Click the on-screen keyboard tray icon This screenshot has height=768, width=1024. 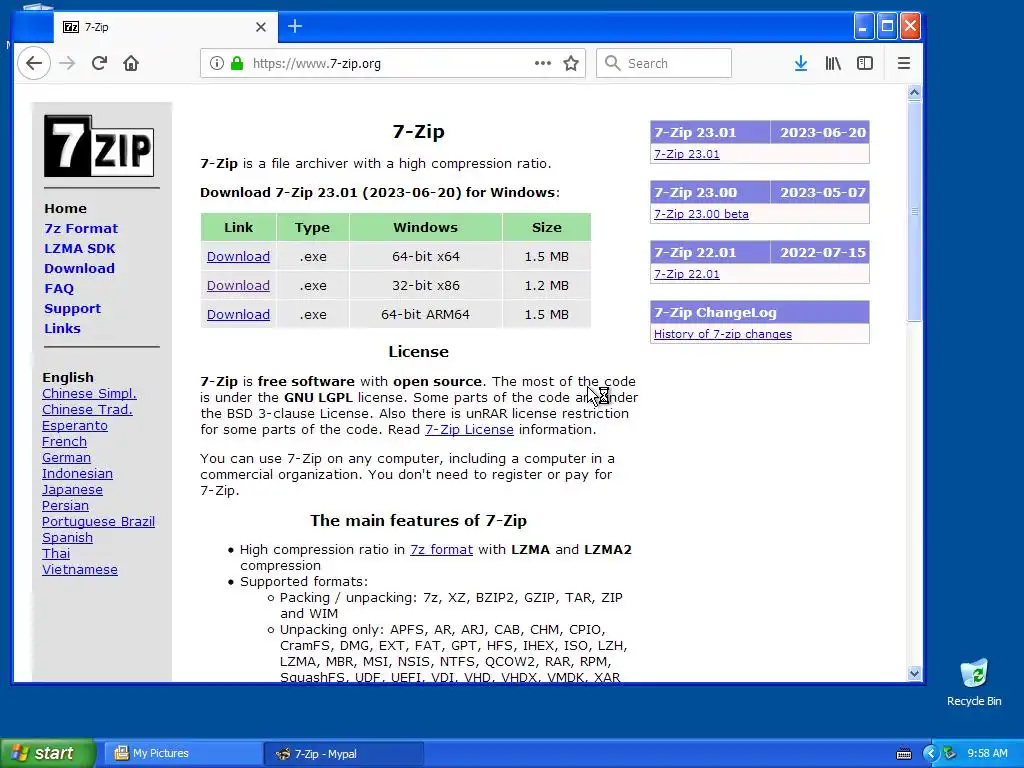point(904,754)
